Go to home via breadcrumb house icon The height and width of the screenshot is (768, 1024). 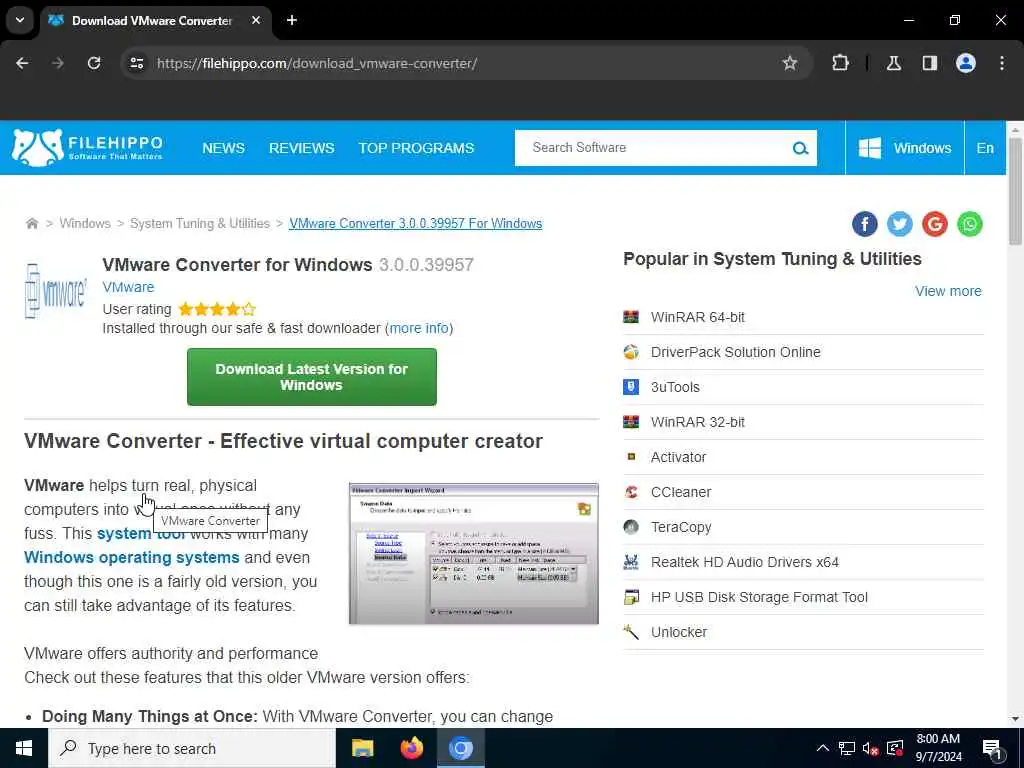coord(31,223)
